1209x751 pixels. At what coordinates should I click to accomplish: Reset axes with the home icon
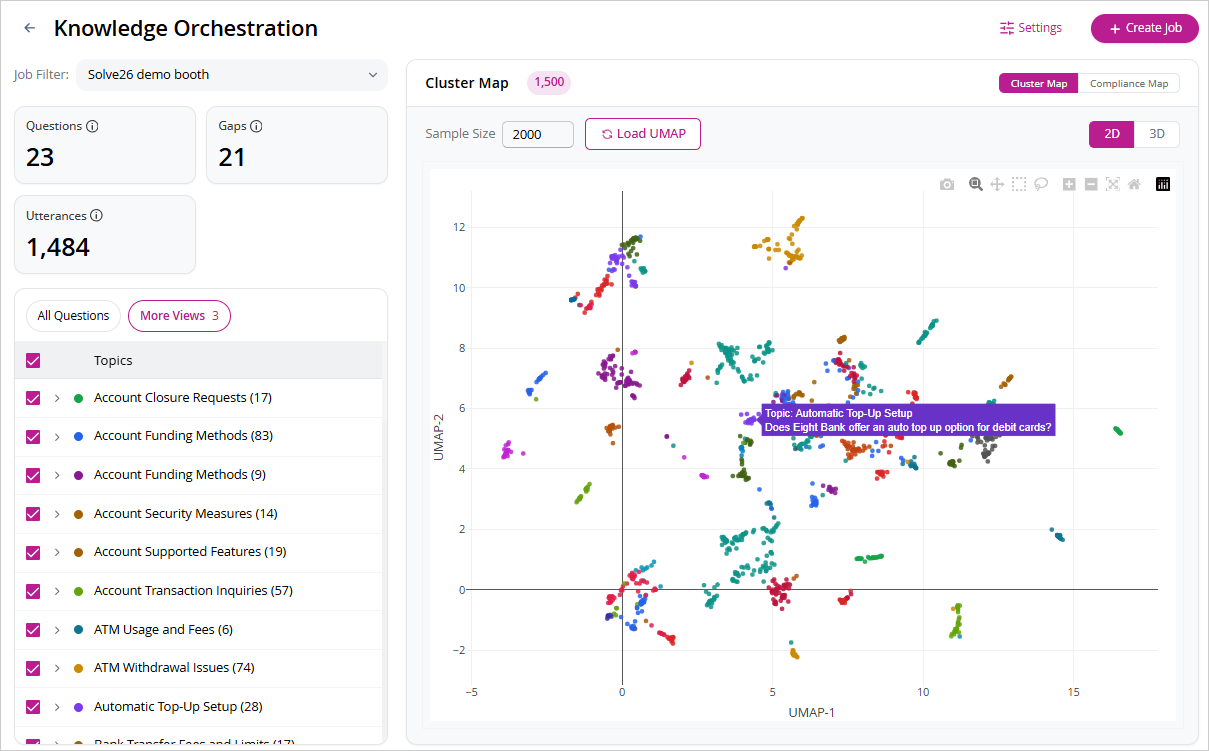(1134, 184)
